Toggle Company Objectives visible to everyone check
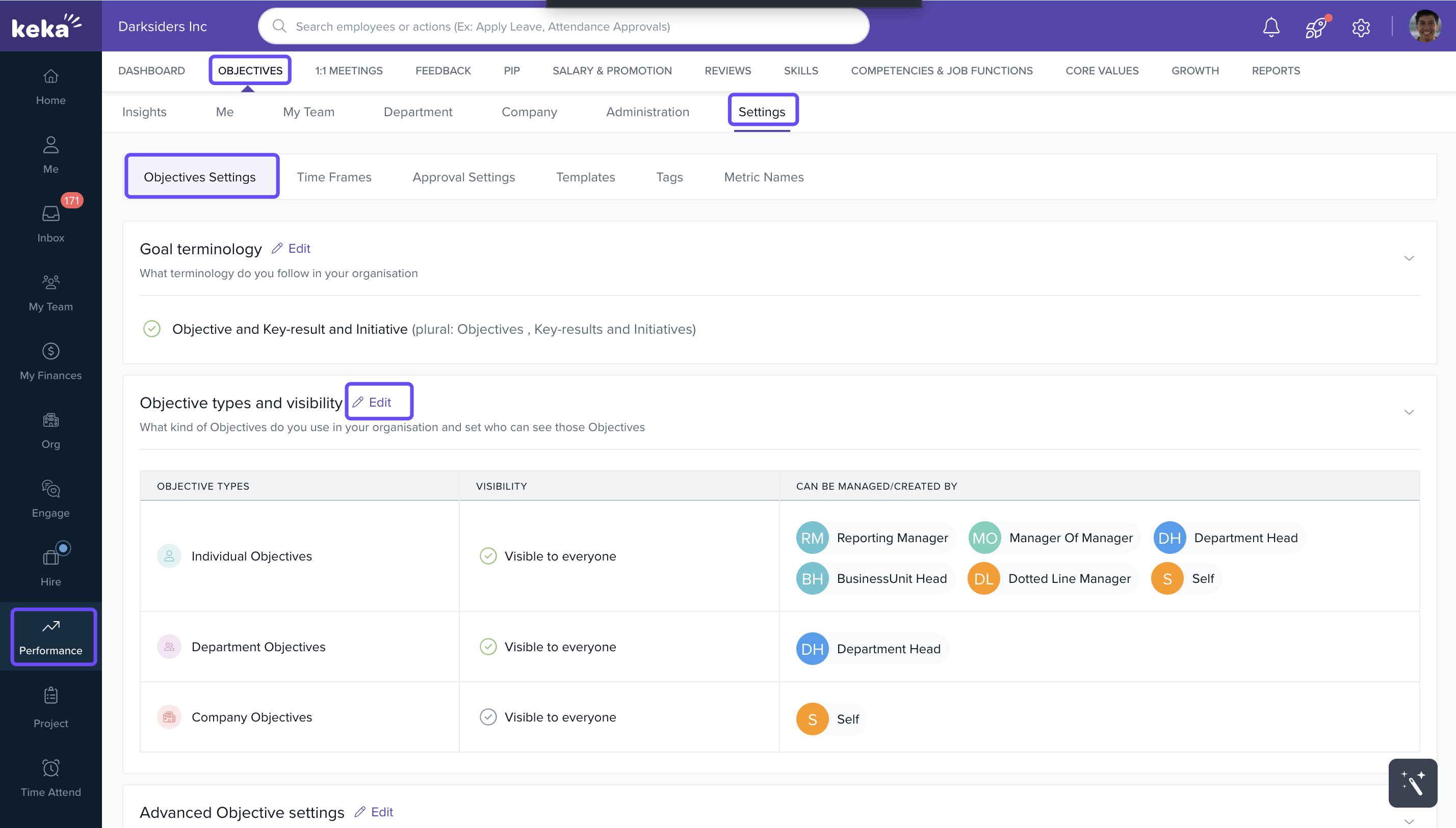 pyautogui.click(x=488, y=716)
